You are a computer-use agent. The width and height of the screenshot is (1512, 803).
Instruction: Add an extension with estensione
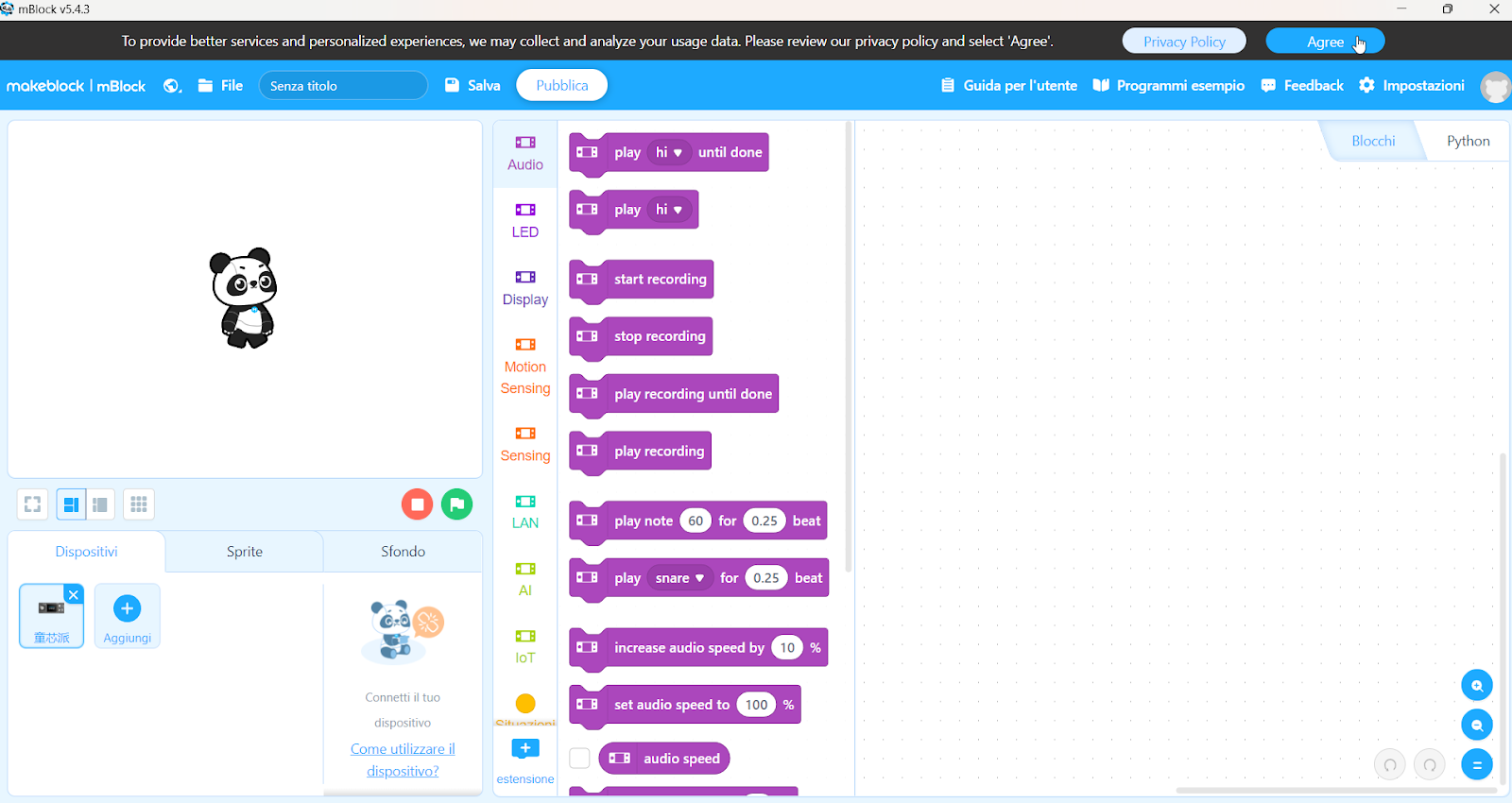(525, 761)
